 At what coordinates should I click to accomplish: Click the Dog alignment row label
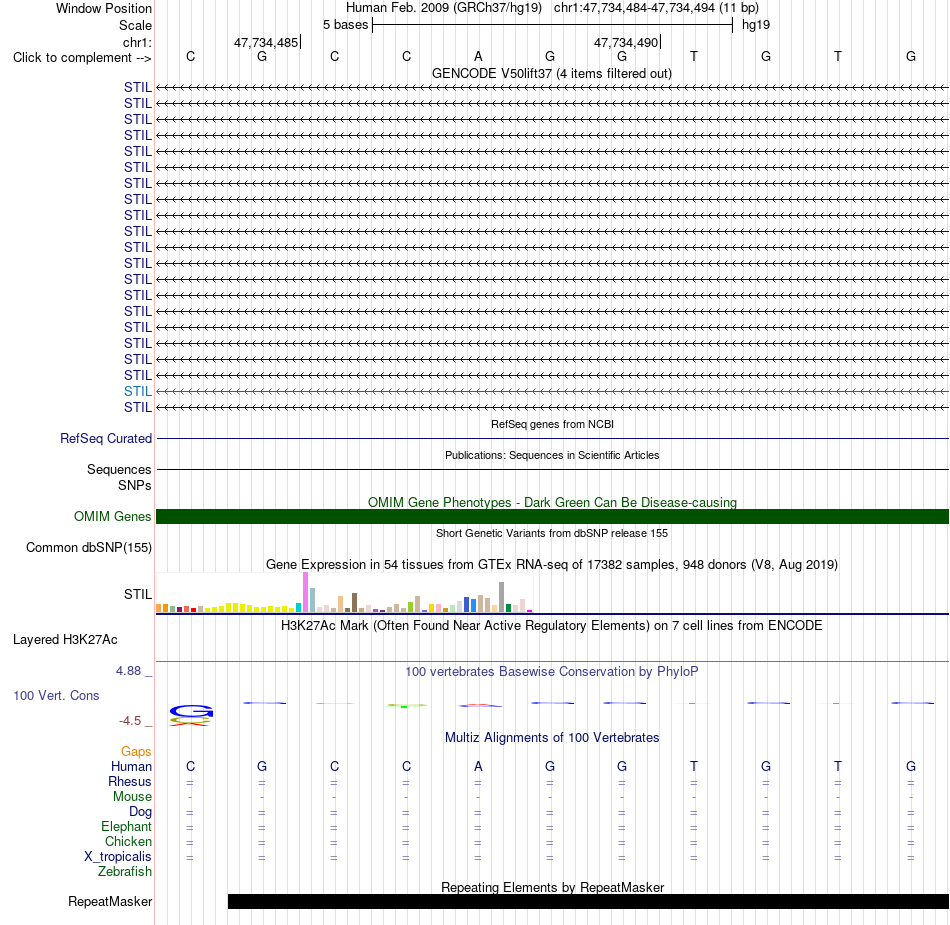pos(140,812)
